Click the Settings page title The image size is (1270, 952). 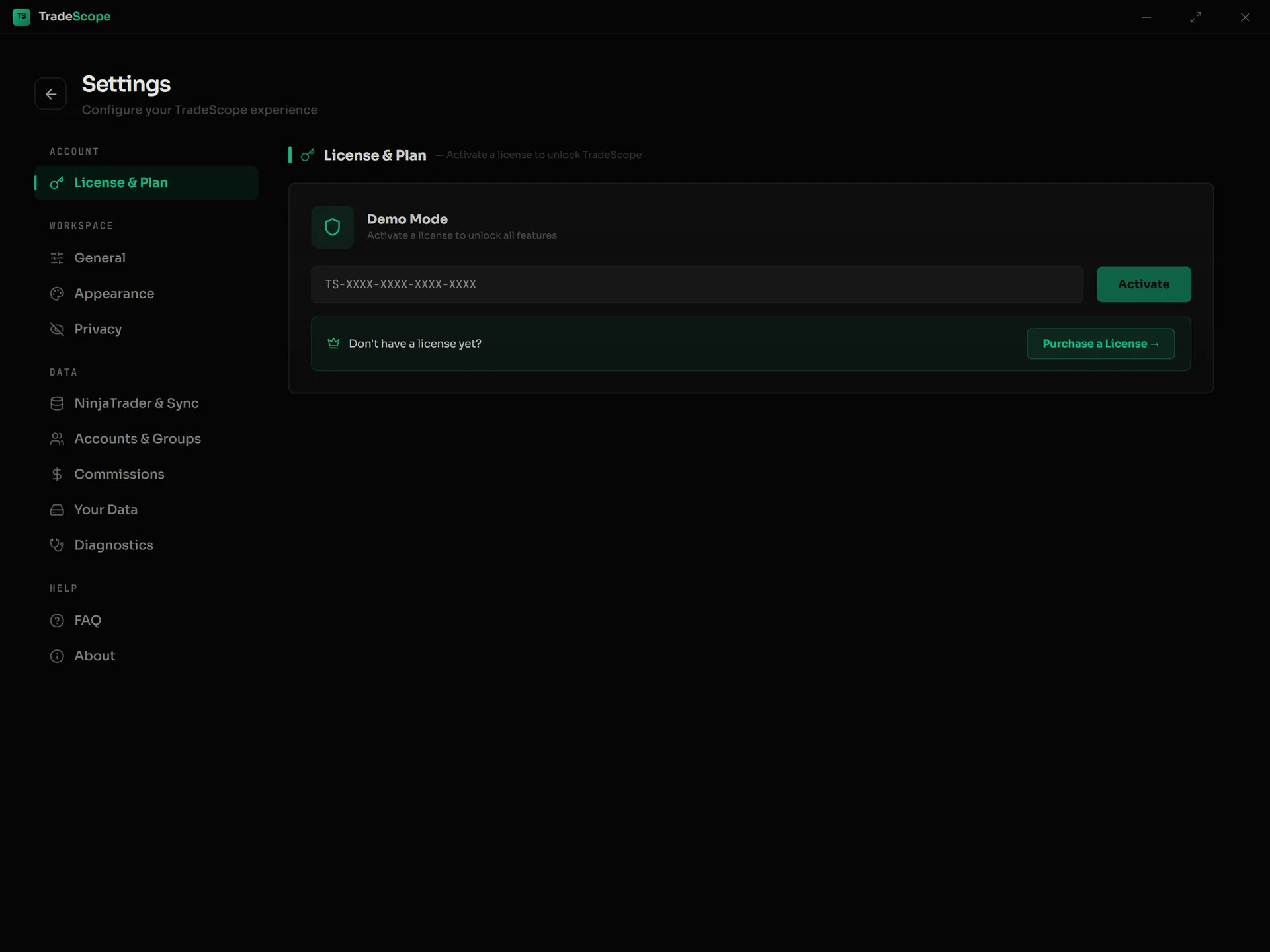tap(126, 85)
